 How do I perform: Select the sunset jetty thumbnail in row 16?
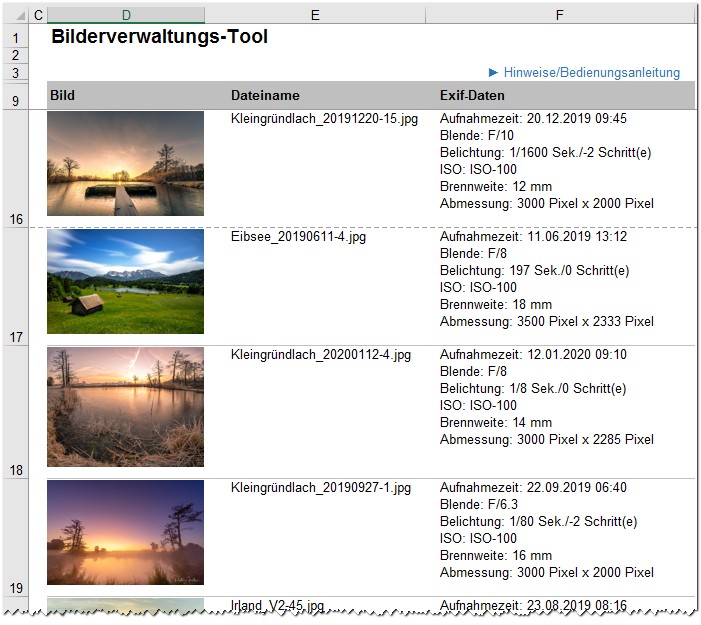click(126, 163)
